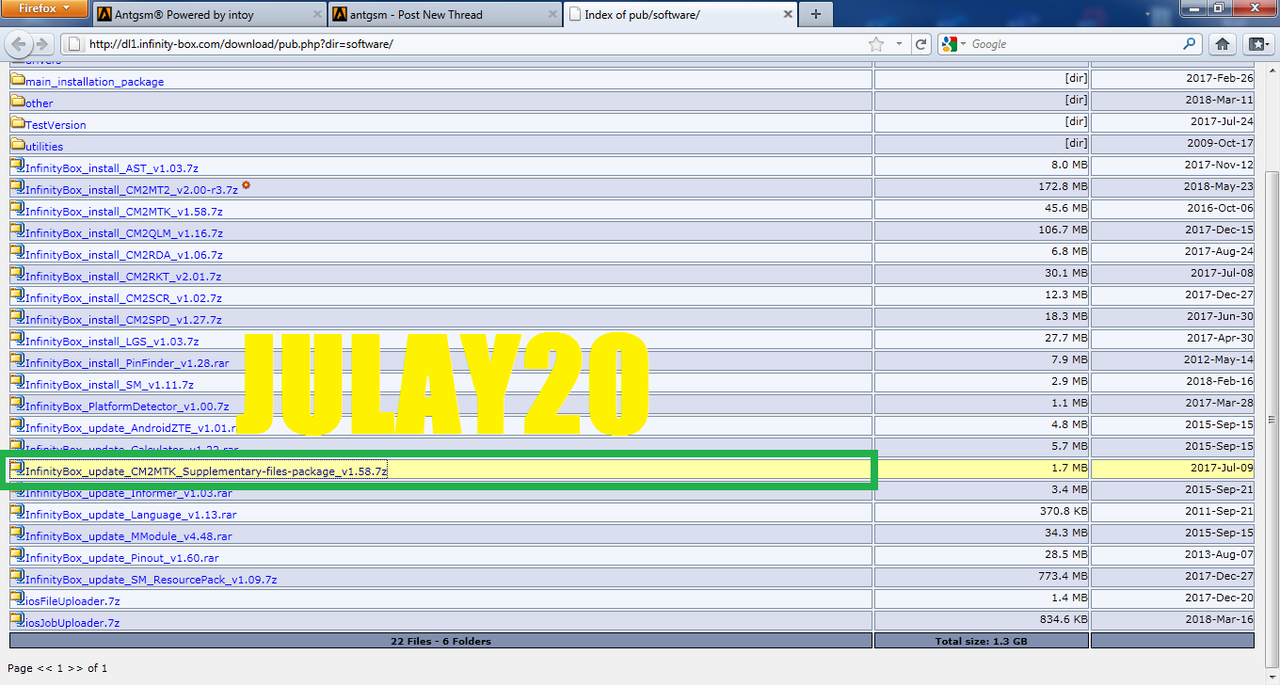Go to the Firefox home page
The height and width of the screenshot is (685, 1280).
[x=1222, y=44]
